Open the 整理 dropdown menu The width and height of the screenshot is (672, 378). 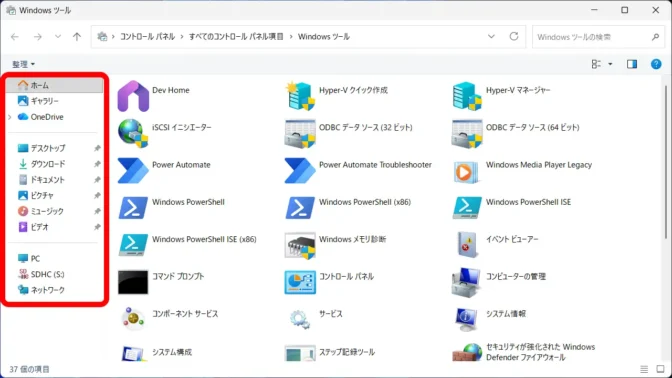(23, 64)
